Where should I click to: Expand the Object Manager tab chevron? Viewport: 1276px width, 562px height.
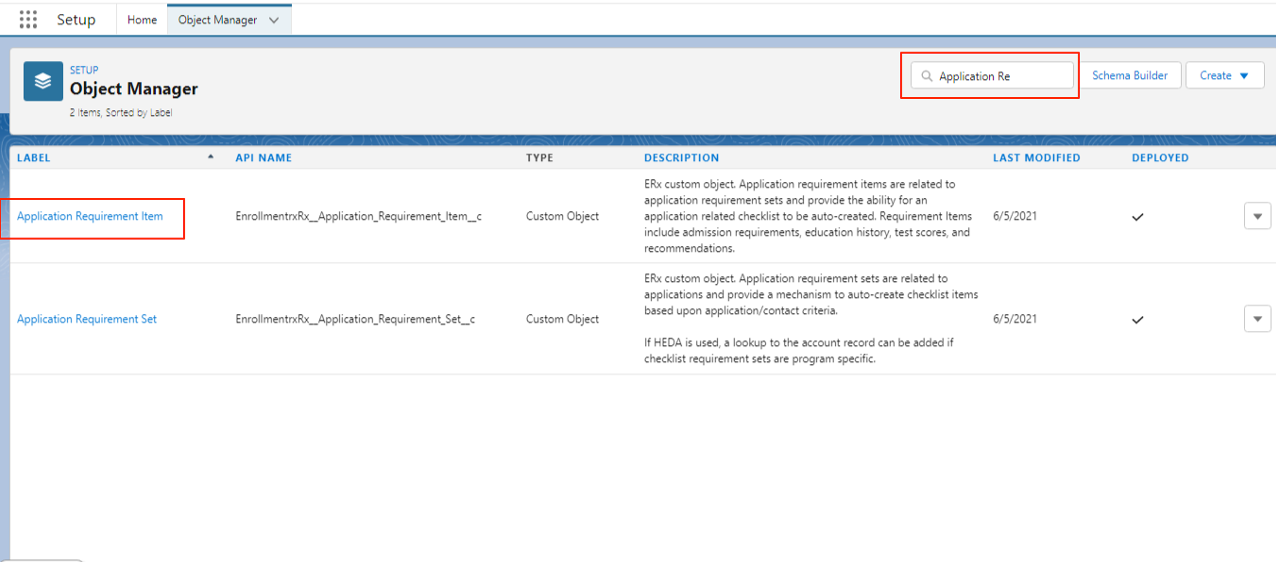274,20
